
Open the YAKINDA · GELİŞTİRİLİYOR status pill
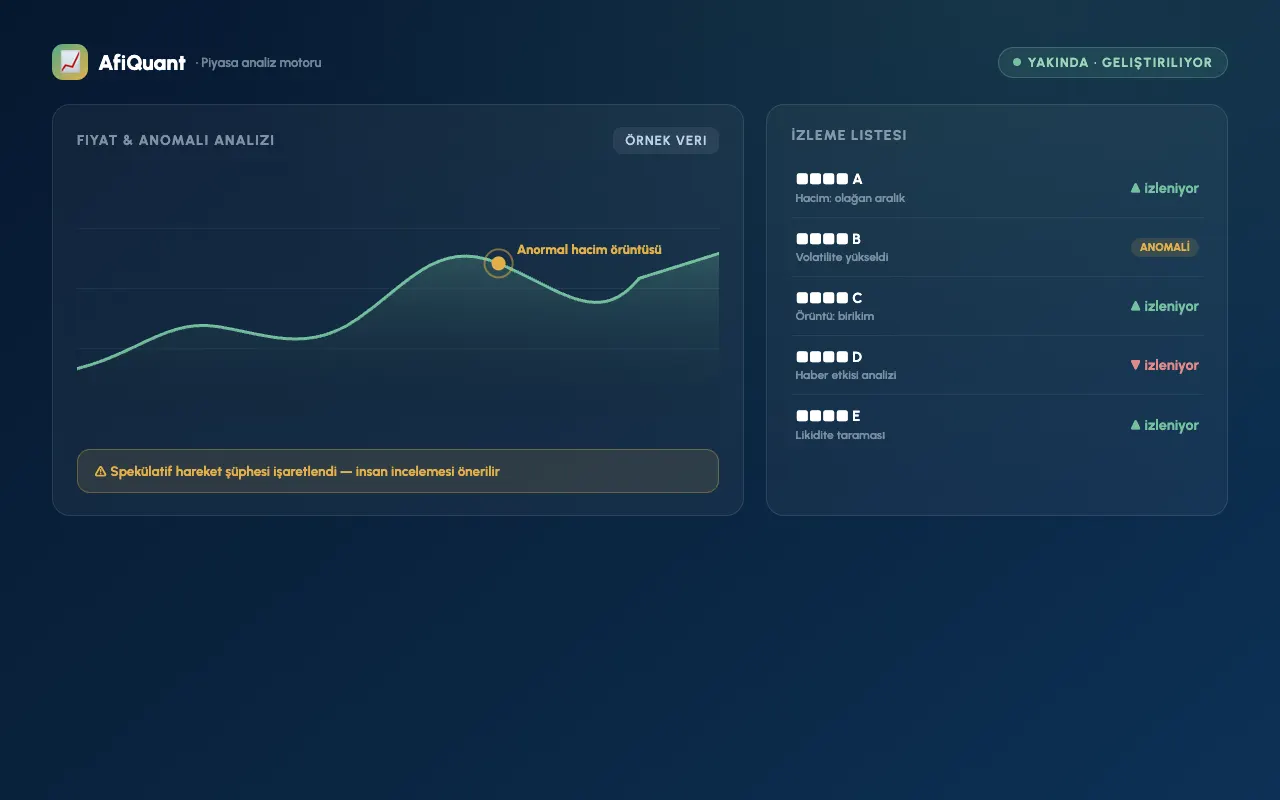tap(1113, 62)
